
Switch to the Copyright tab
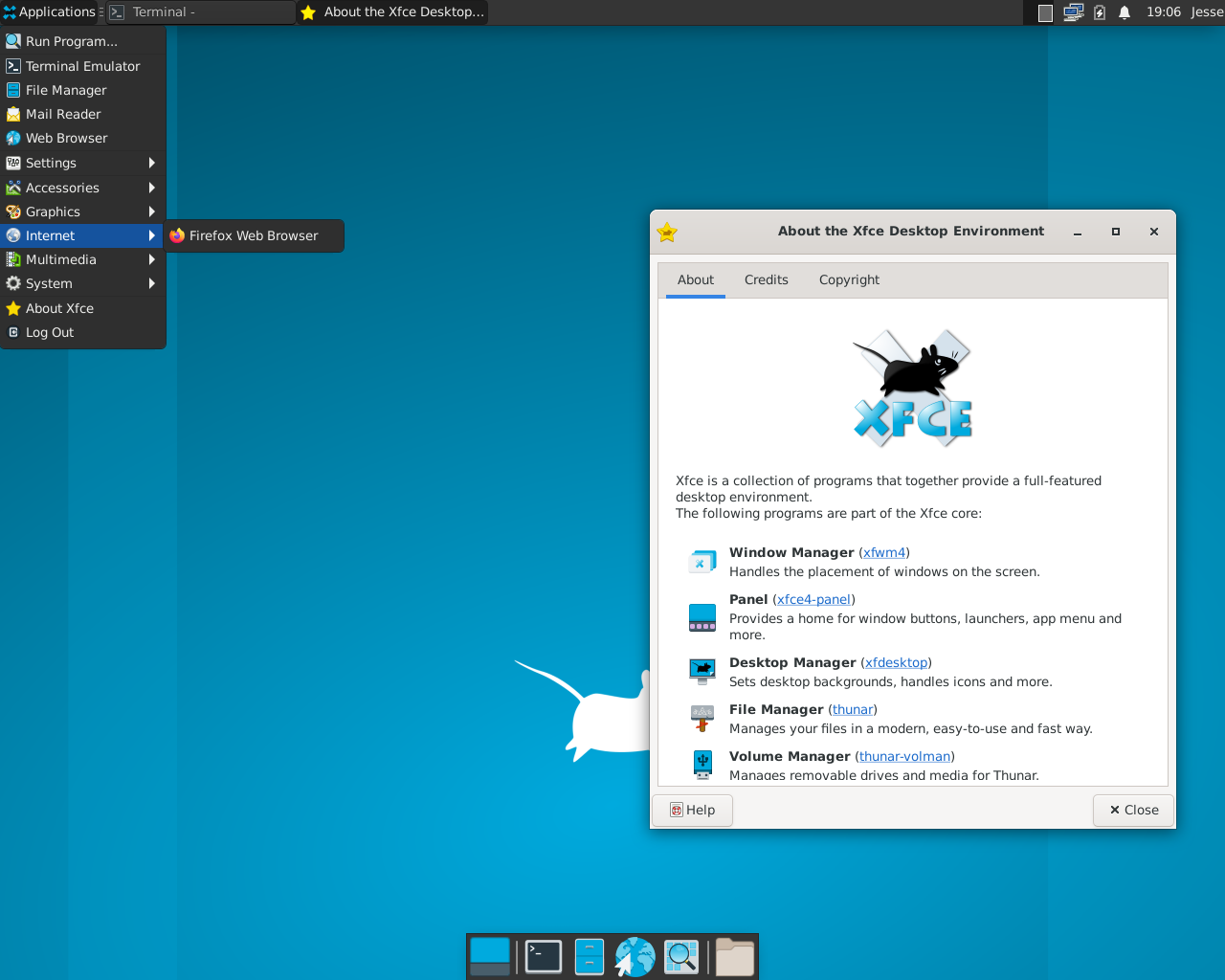click(x=849, y=279)
